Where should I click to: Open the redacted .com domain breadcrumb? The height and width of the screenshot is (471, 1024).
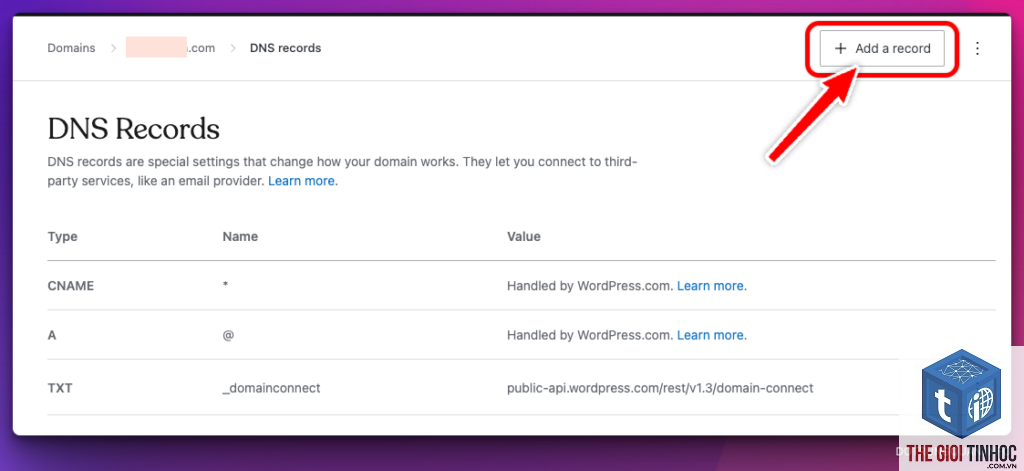pyautogui.click(x=170, y=48)
